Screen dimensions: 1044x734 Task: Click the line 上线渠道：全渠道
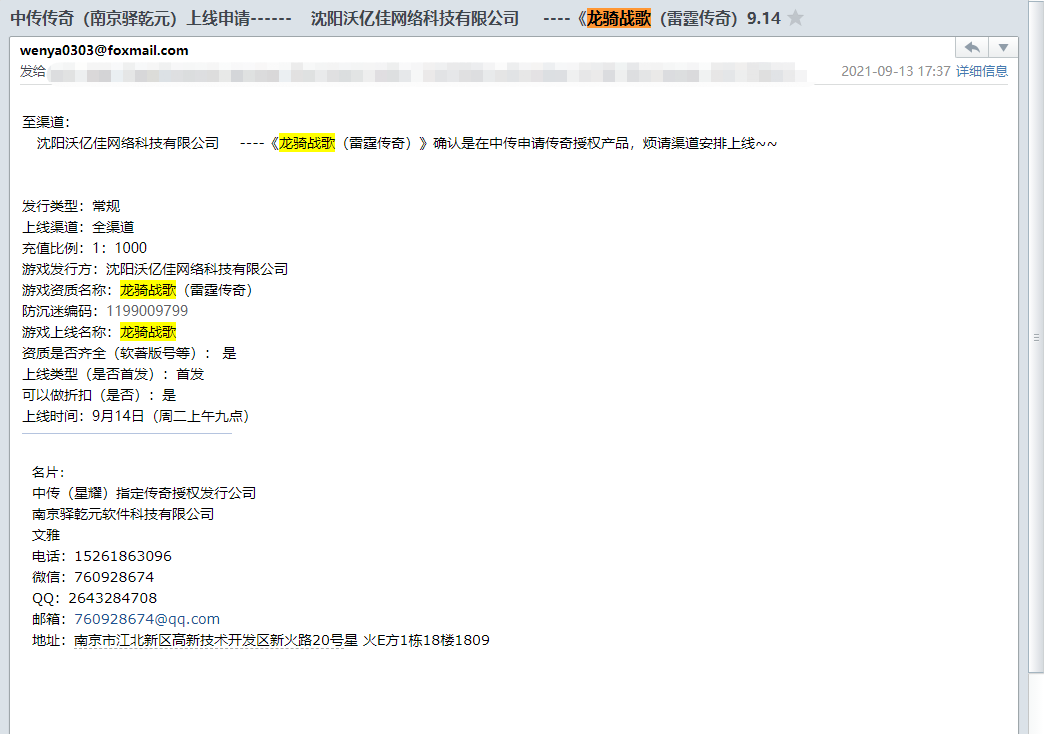point(78,227)
